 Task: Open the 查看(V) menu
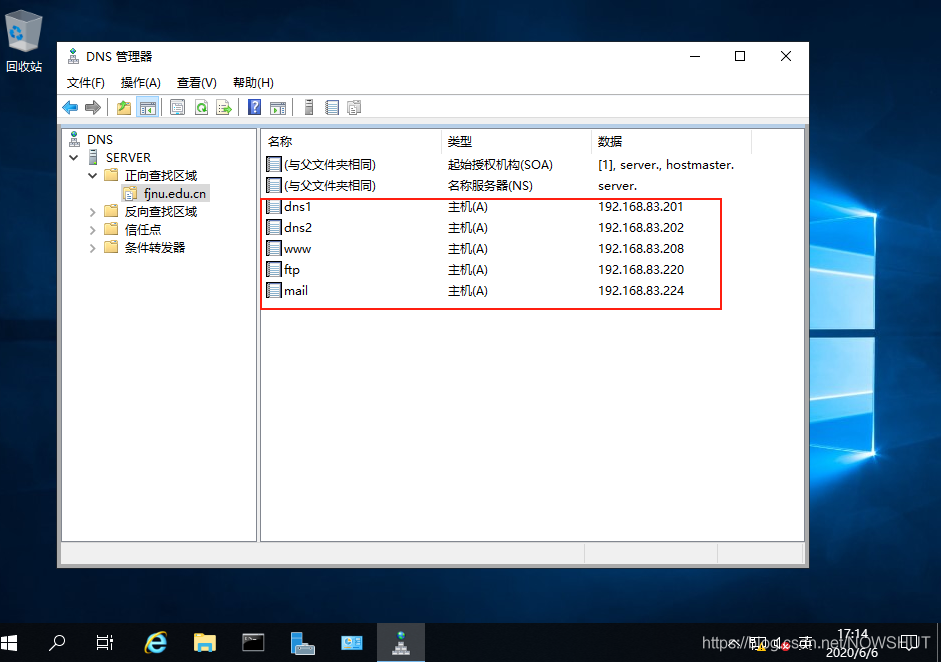point(196,83)
